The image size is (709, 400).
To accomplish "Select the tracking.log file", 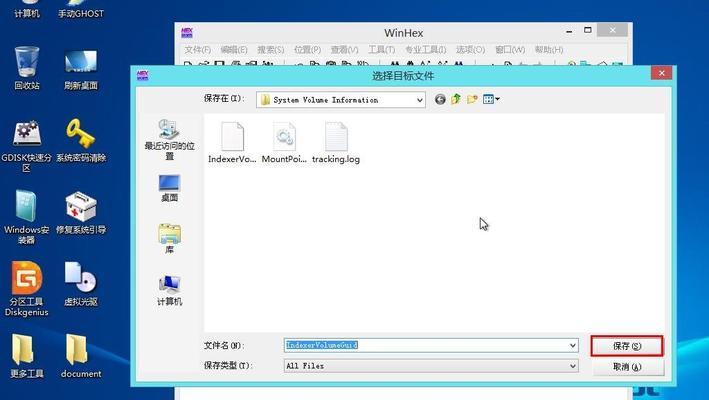I will [x=336, y=142].
